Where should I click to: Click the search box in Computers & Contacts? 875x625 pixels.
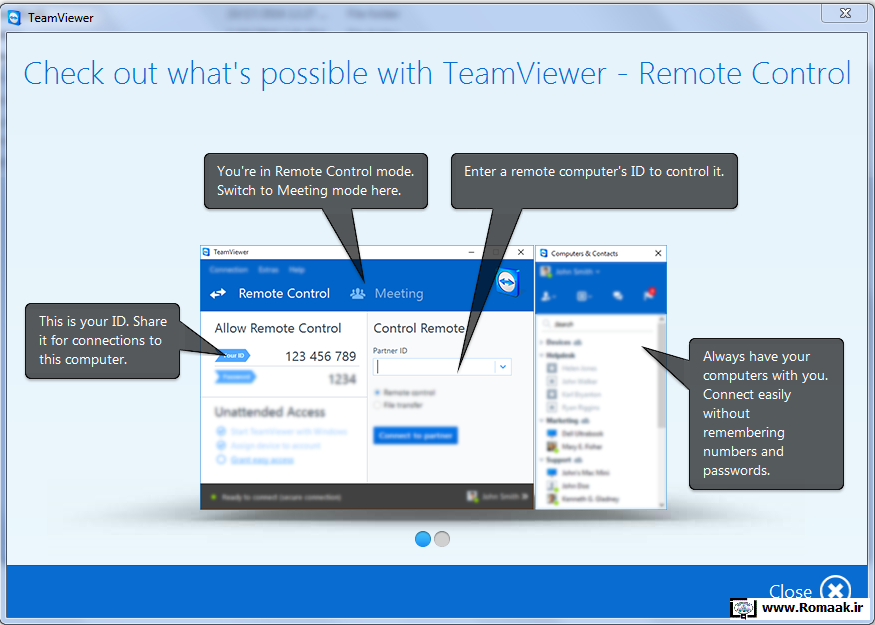tap(597, 324)
